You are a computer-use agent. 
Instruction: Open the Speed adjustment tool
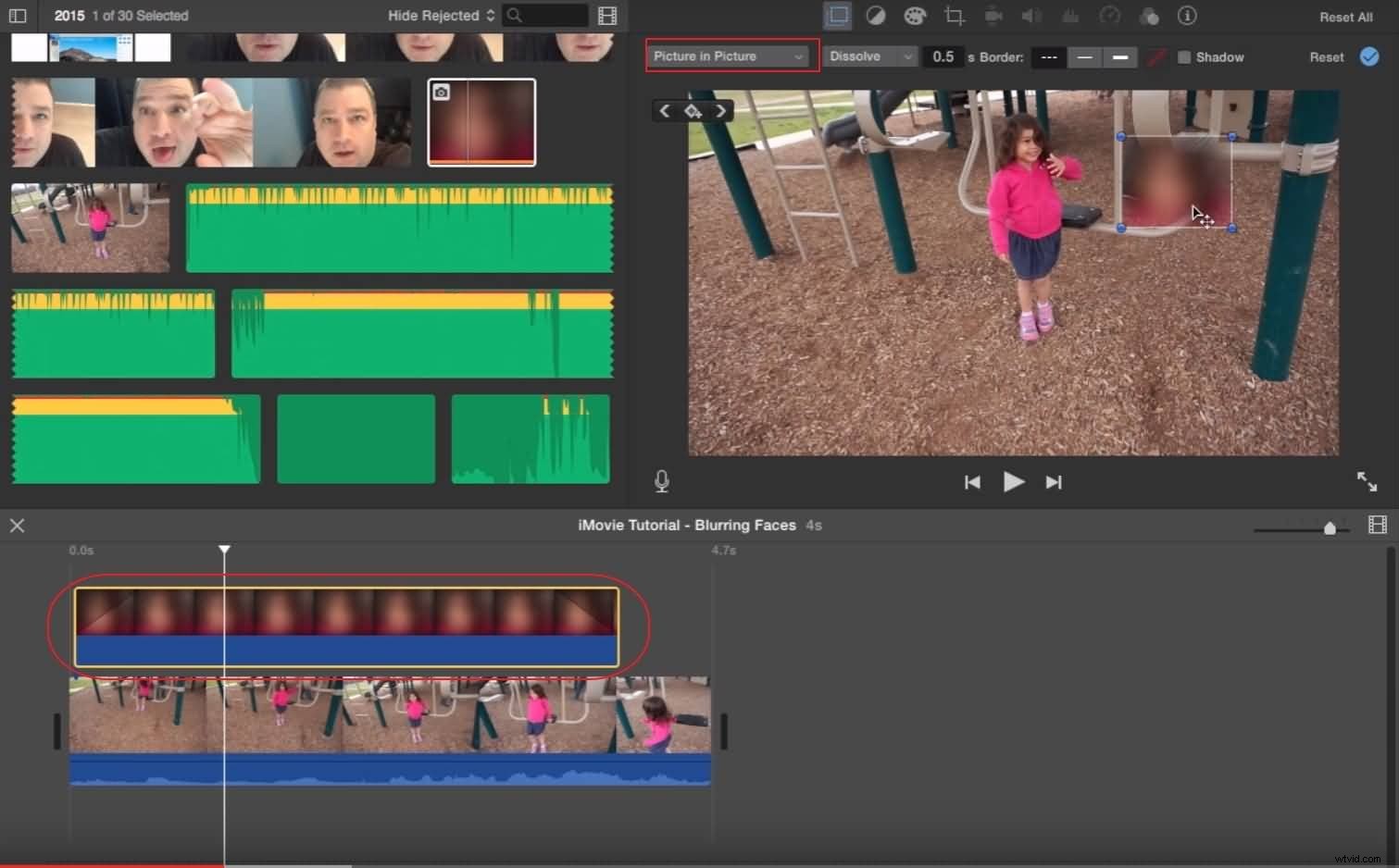point(1110,16)
